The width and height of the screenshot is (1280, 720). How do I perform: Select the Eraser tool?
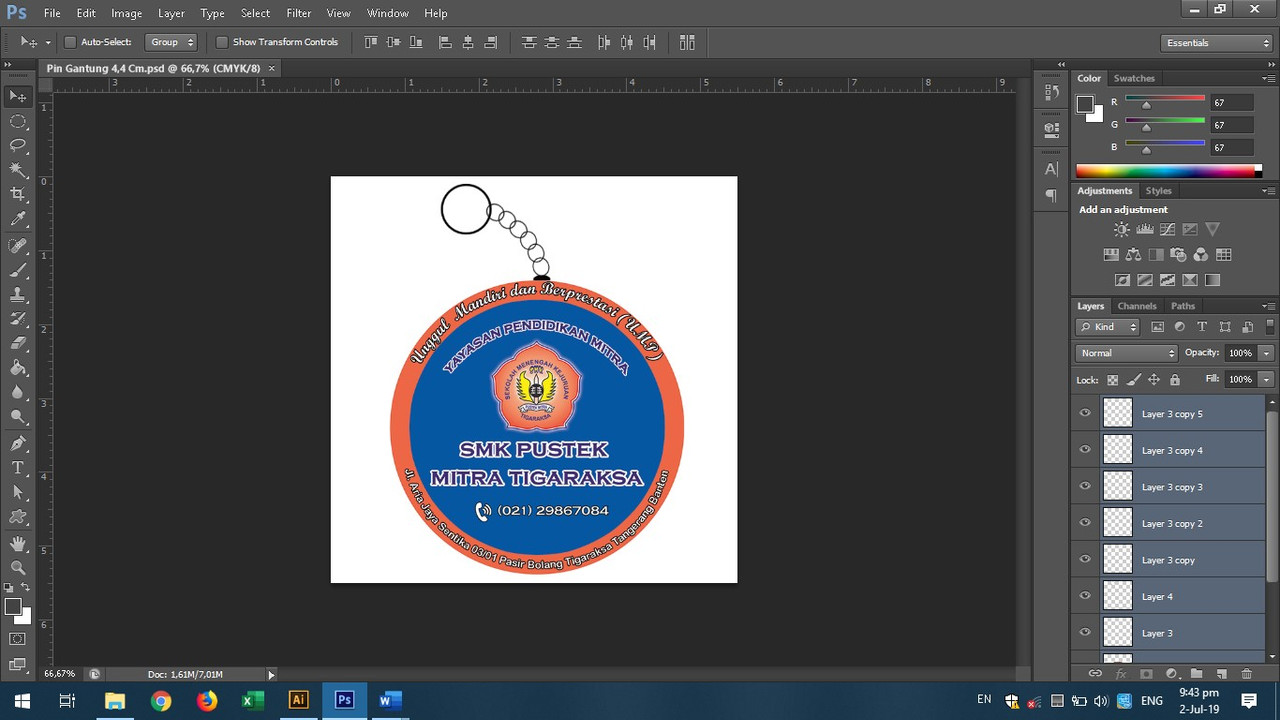(x=18, y=344)
